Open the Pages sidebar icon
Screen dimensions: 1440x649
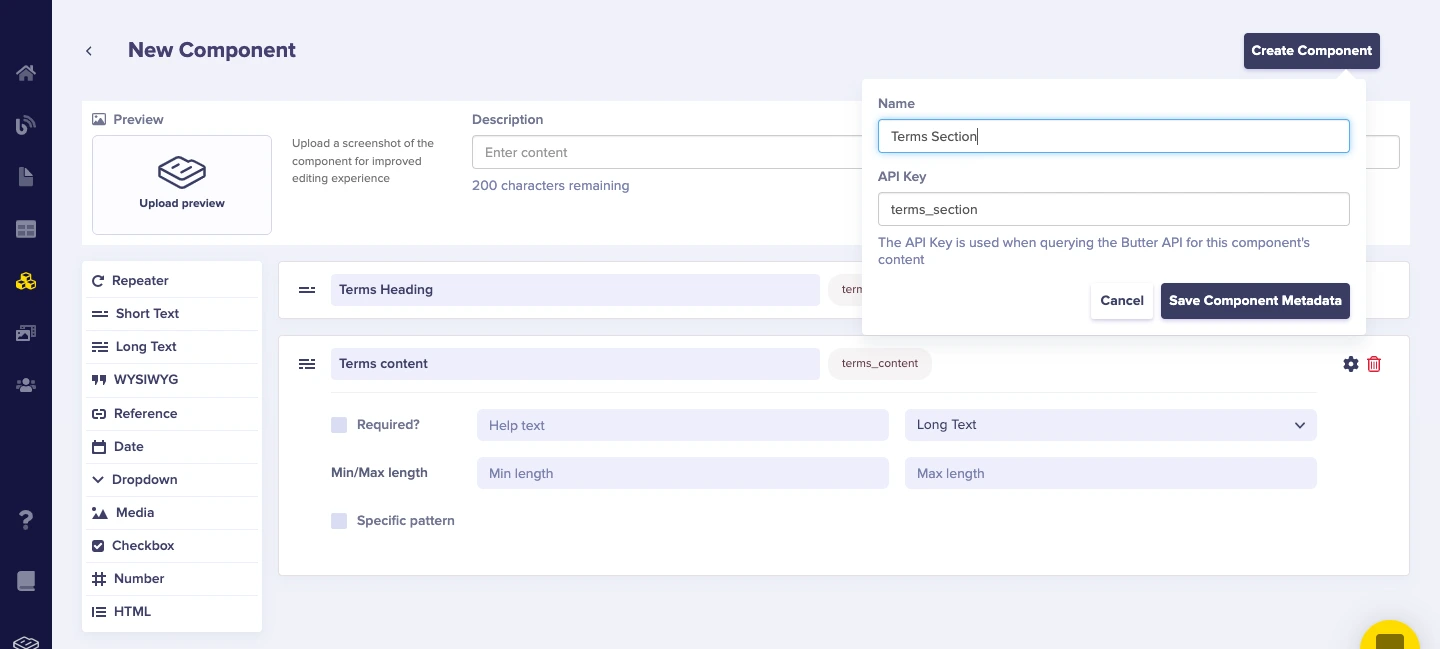click(26, 177)
